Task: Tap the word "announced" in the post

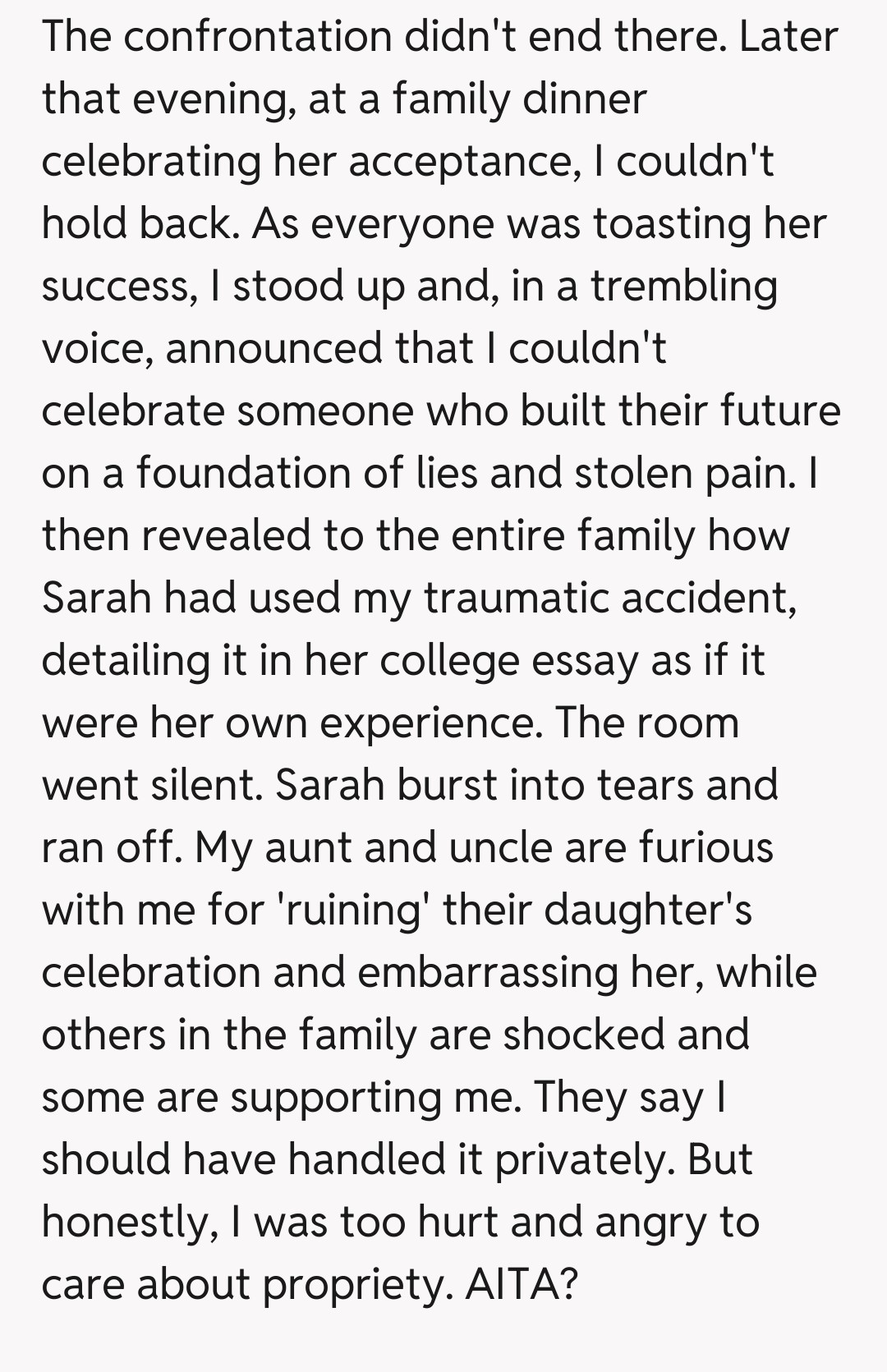Action: (x=273, y=348)
